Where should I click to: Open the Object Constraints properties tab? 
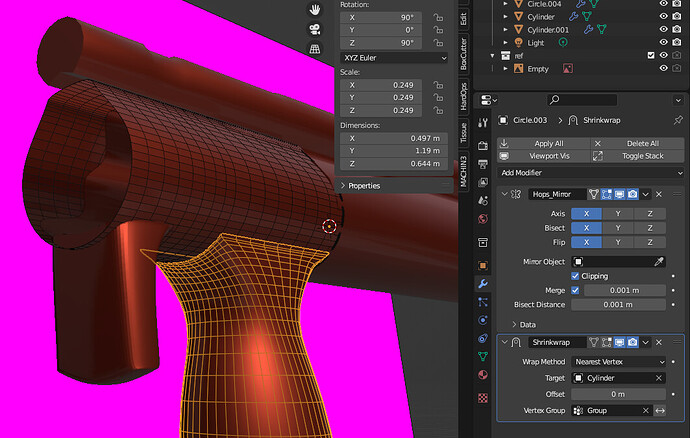[x=483, y=338]
